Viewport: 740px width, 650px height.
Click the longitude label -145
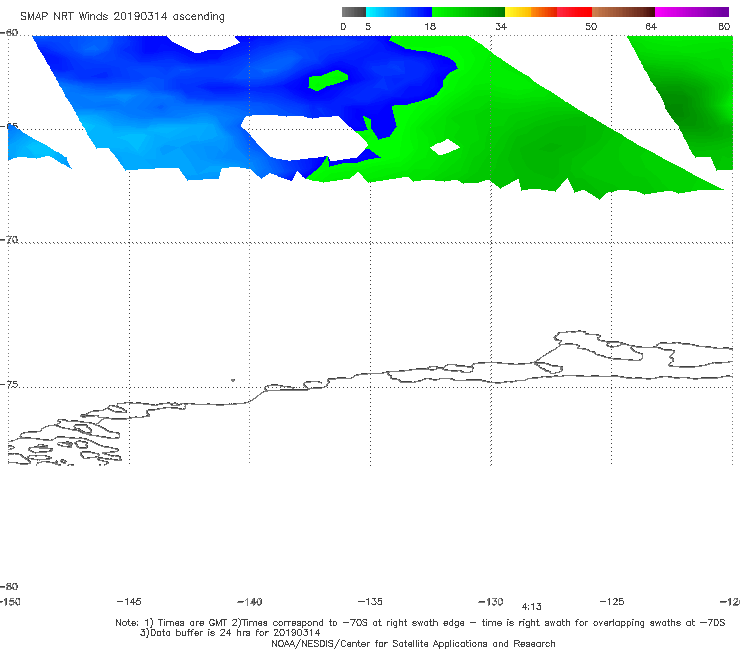[129, 601]
